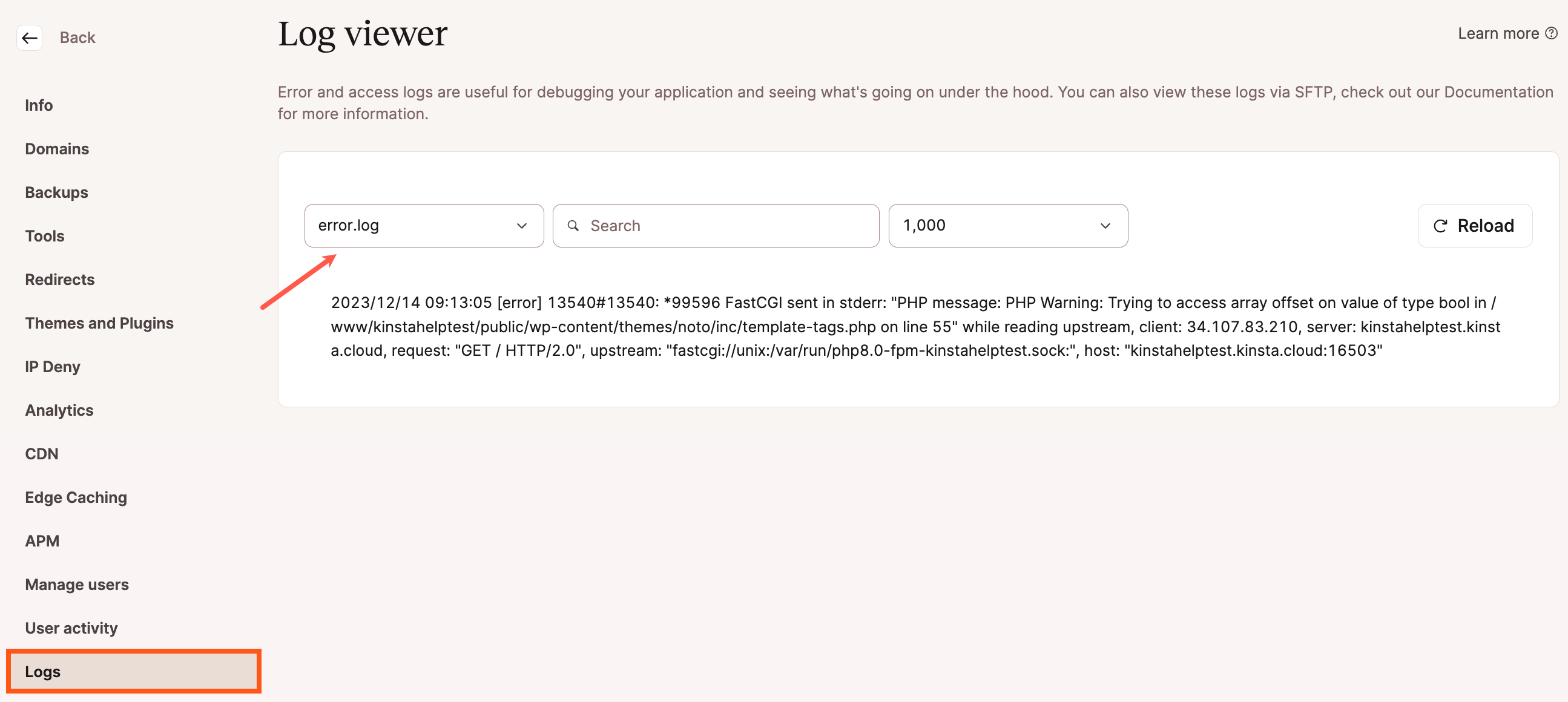The width and height of the screenshot is (1568, 702).
Task: Click the Search magnifier icon
Action: [575, 225]
